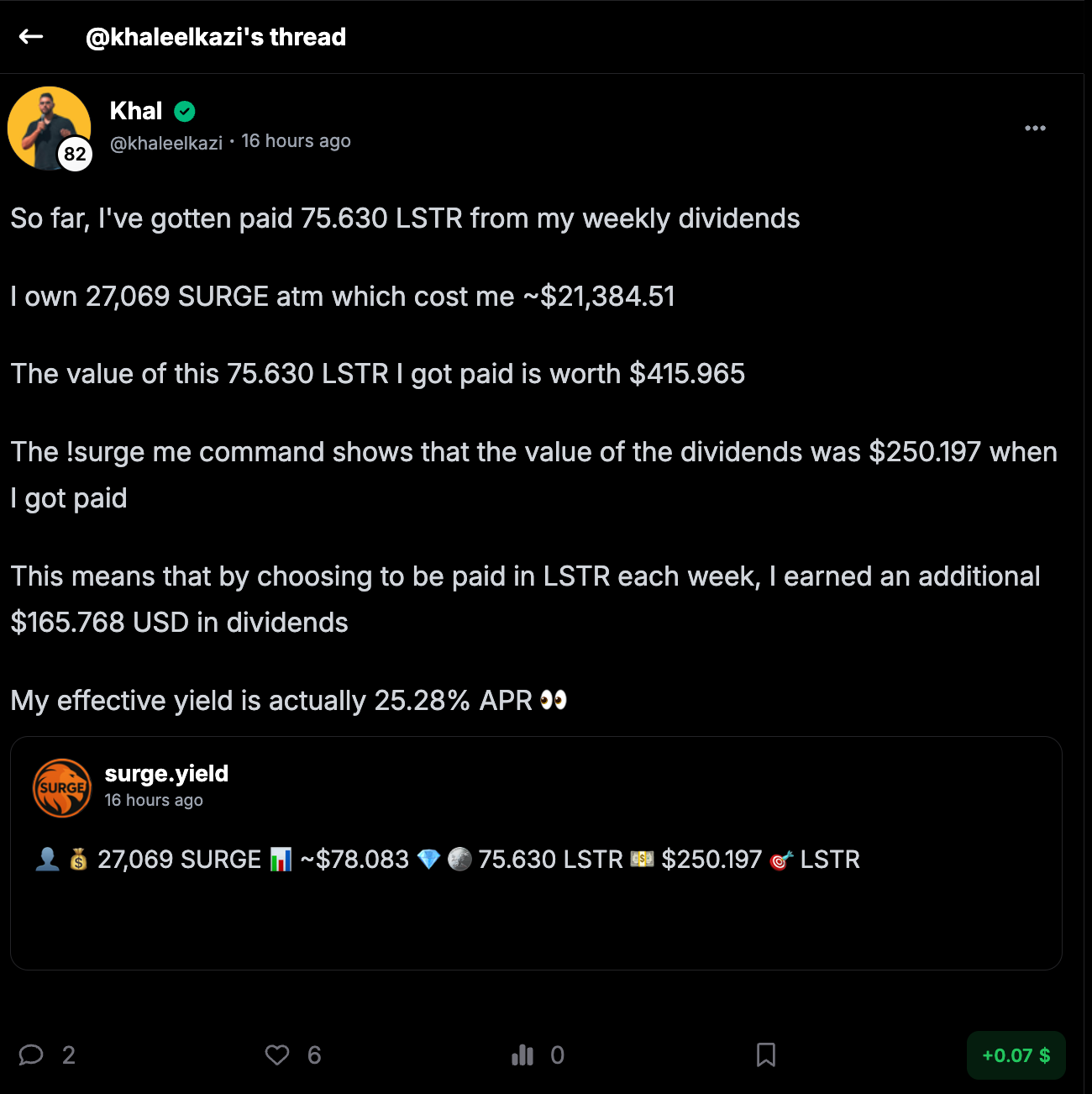
Task: Open the surge.yield author name
Action: click(x=166, y=773)
